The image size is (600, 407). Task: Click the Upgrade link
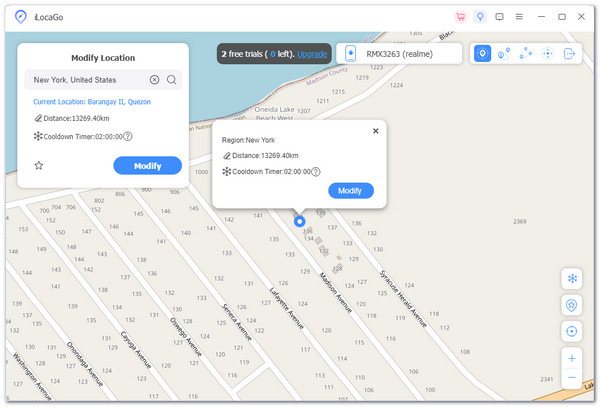tap(312, 54)
